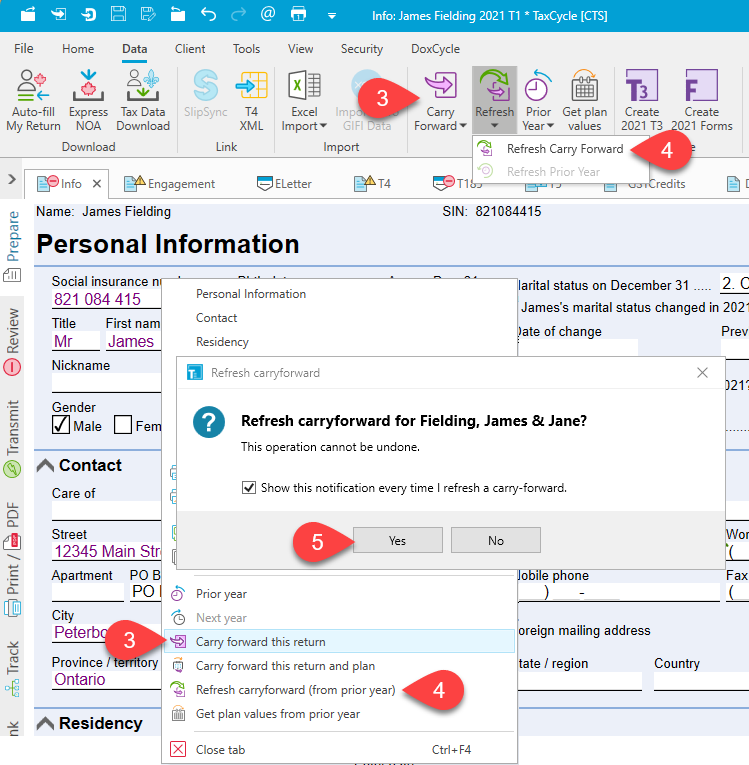Screen dimensions: 749x765
Task: Create 2021 Forms
Action: (702, 100)
